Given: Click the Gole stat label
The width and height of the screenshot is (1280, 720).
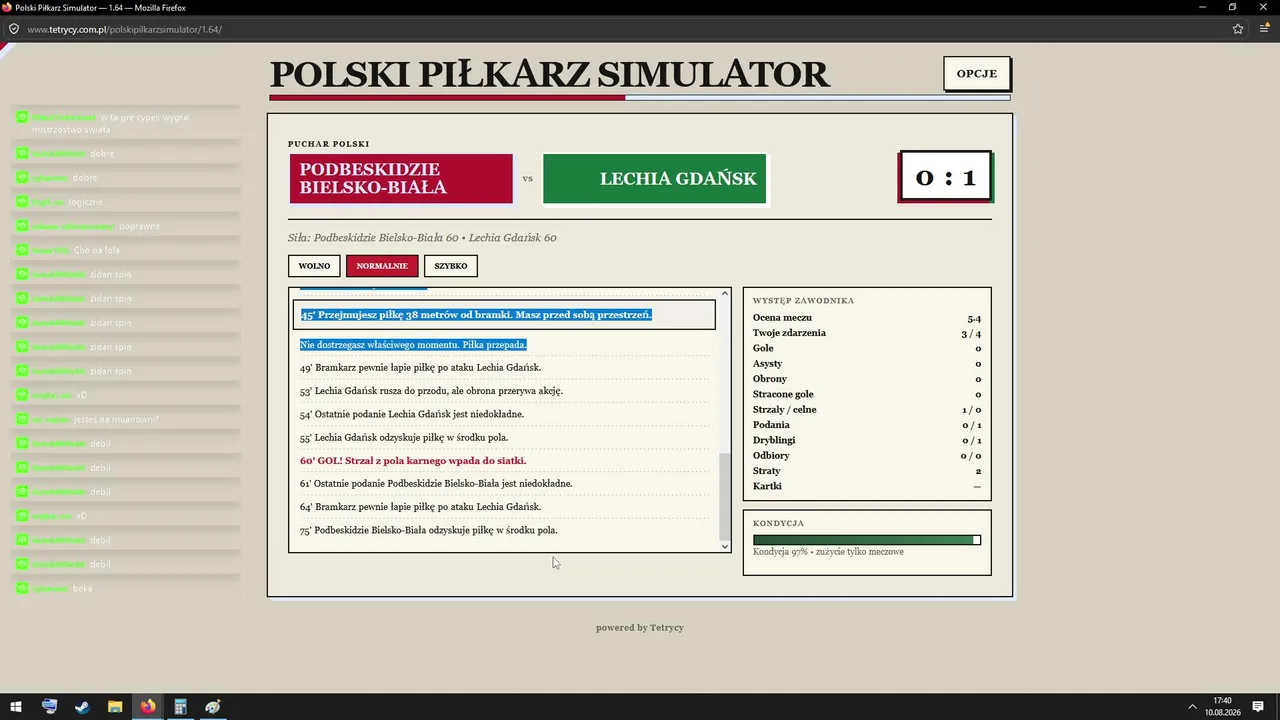Looking at the screenshot, I should point(763,348).
